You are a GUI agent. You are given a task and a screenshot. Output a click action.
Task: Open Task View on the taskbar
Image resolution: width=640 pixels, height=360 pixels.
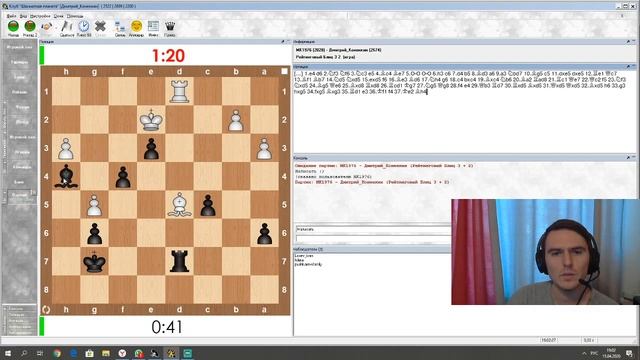pyautogui.click(x=40, y=353)
